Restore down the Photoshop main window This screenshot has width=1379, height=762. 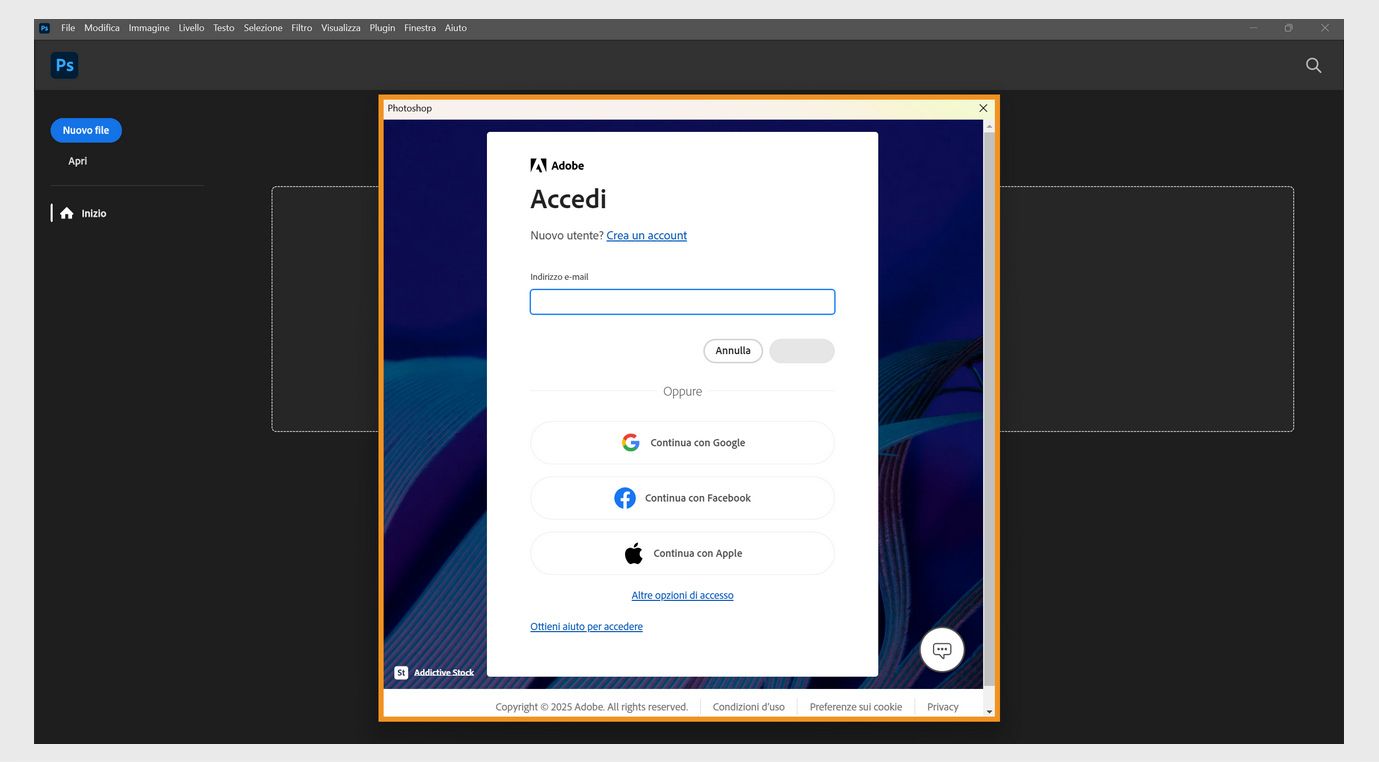click(x=1289, y=28)
